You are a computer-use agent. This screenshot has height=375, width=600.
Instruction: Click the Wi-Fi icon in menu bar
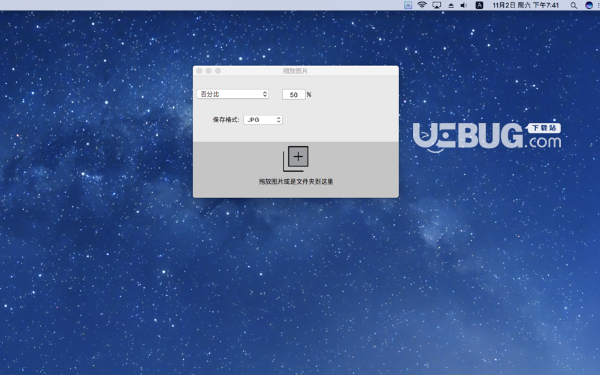pyautogui.click(x=422, y=5)
